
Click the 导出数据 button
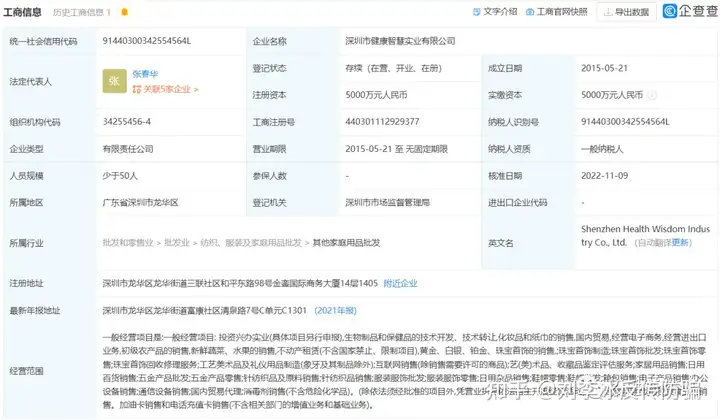click(627, 12)
